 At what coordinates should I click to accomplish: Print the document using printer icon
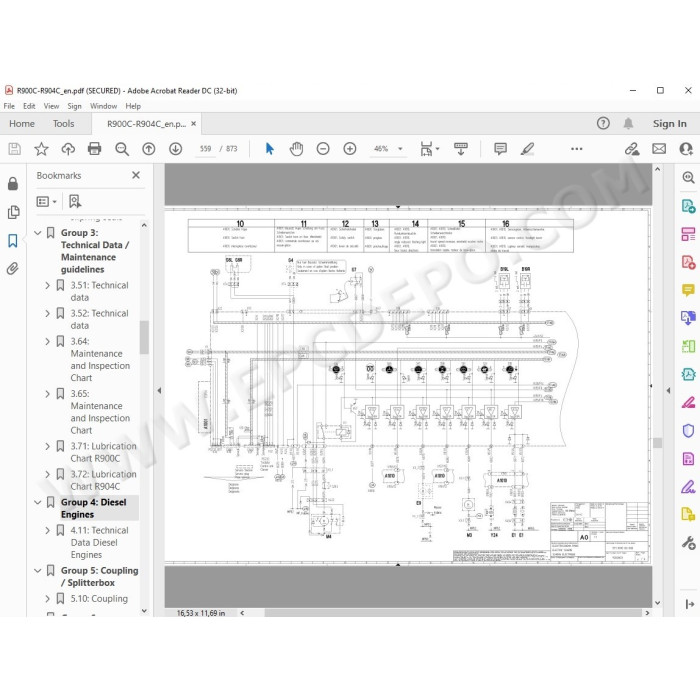tap(95, 149)
